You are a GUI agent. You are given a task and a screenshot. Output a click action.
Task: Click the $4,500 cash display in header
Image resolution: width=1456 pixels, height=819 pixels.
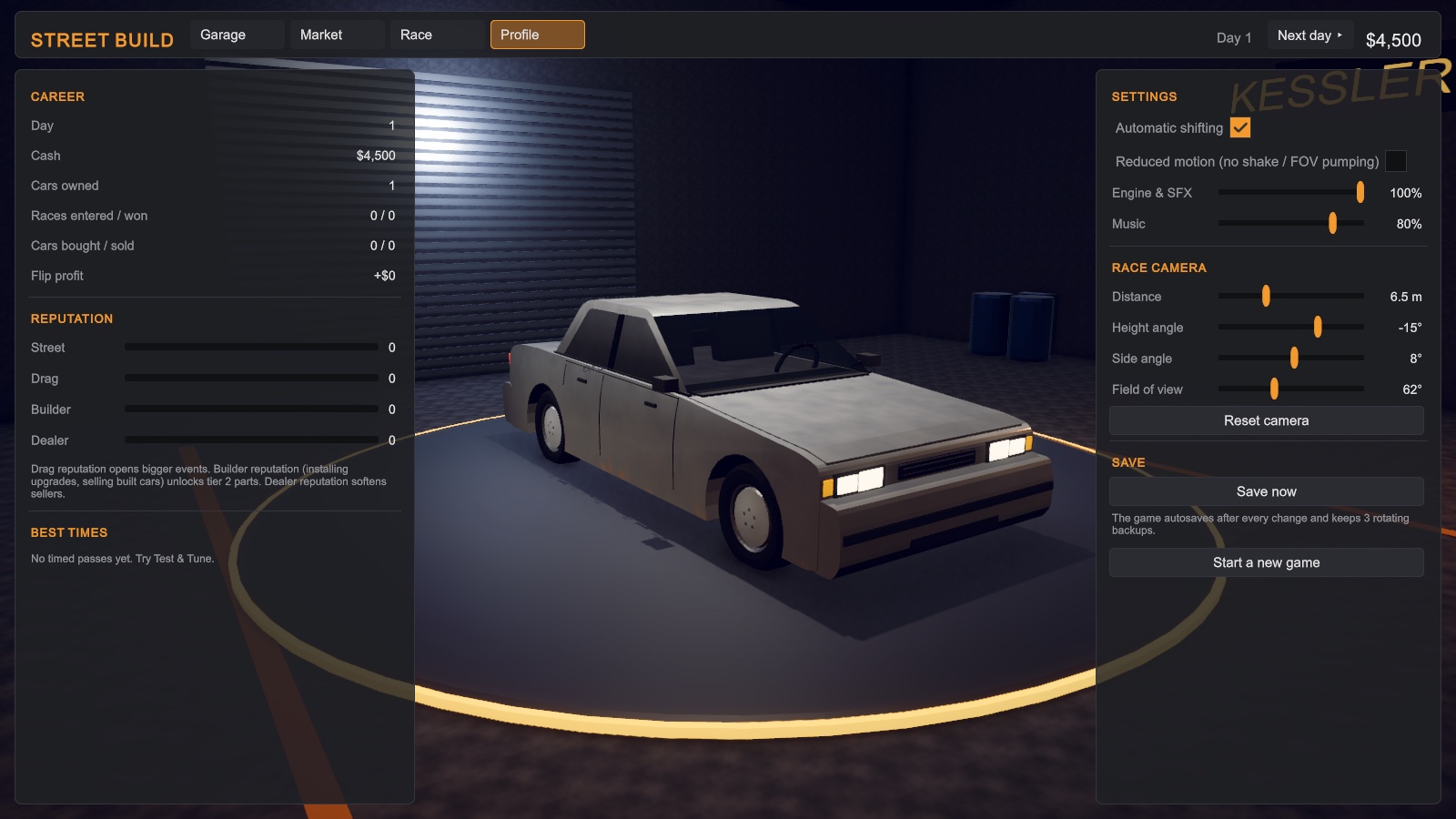click(1393, 40)
